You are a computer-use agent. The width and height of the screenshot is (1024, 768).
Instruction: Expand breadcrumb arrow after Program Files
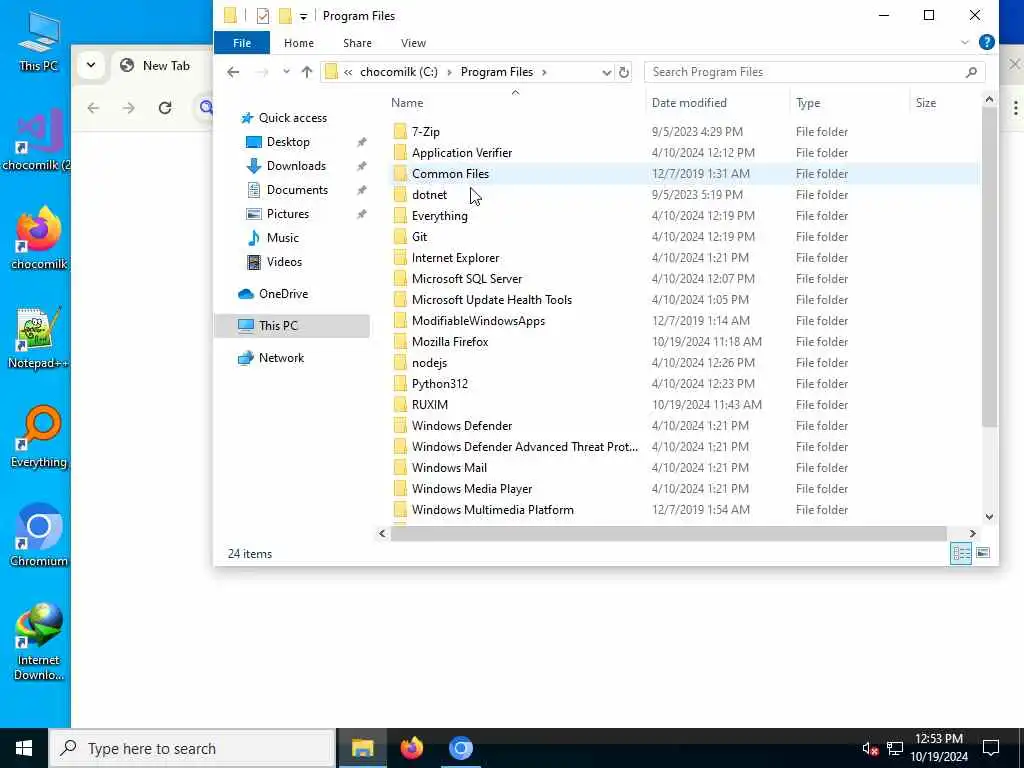coord(544,72)
